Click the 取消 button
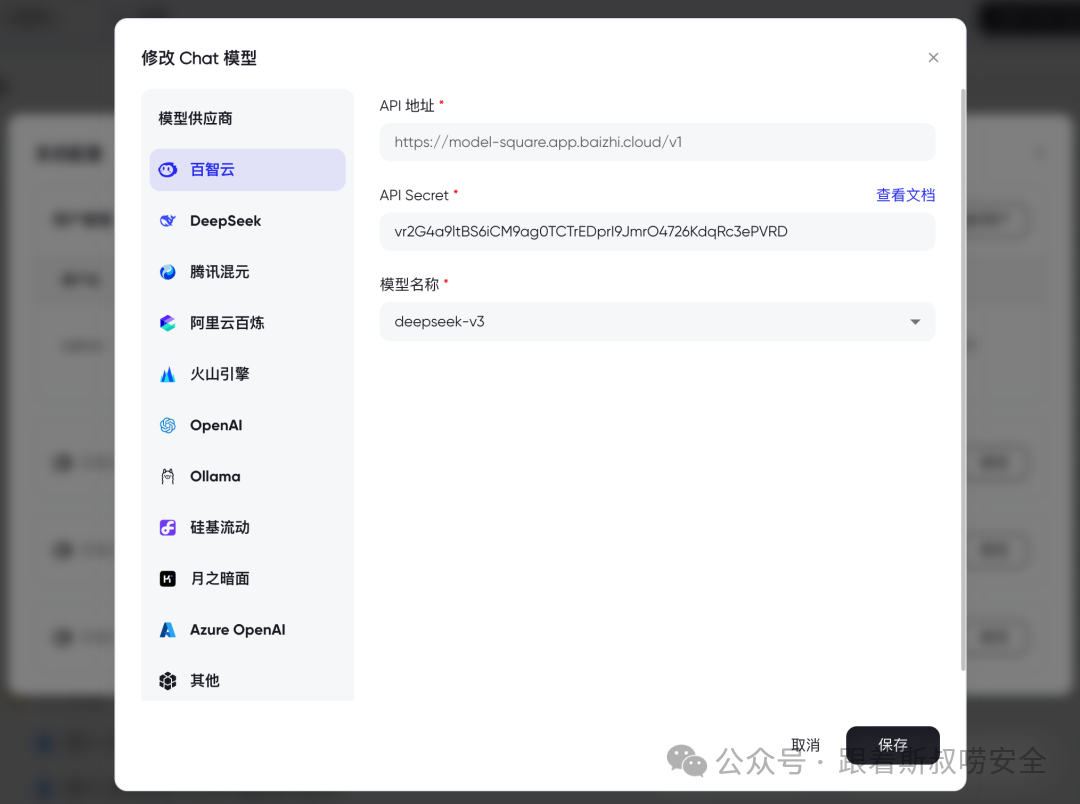Screen dimensions: 1080x804 (x=805, y=745)
